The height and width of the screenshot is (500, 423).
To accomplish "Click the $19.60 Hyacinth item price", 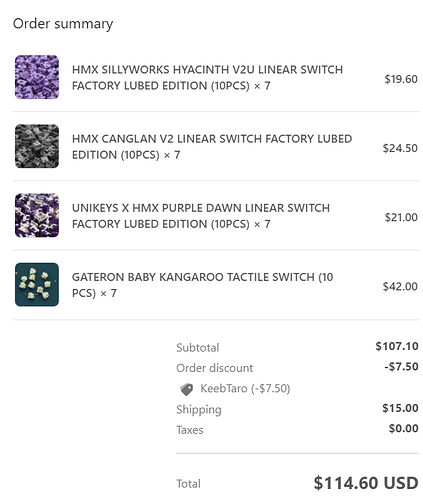I will point(401,79).
